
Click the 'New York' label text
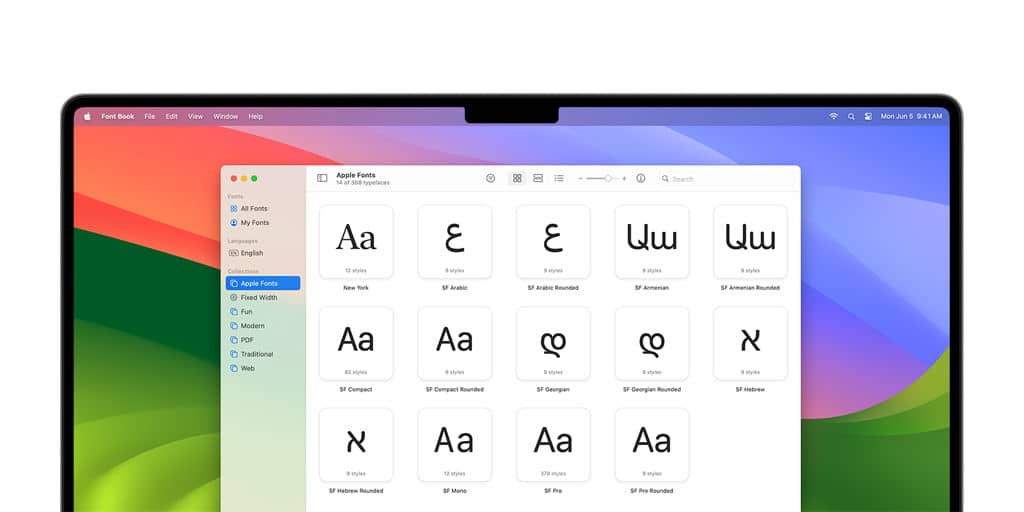pos(356,288)
